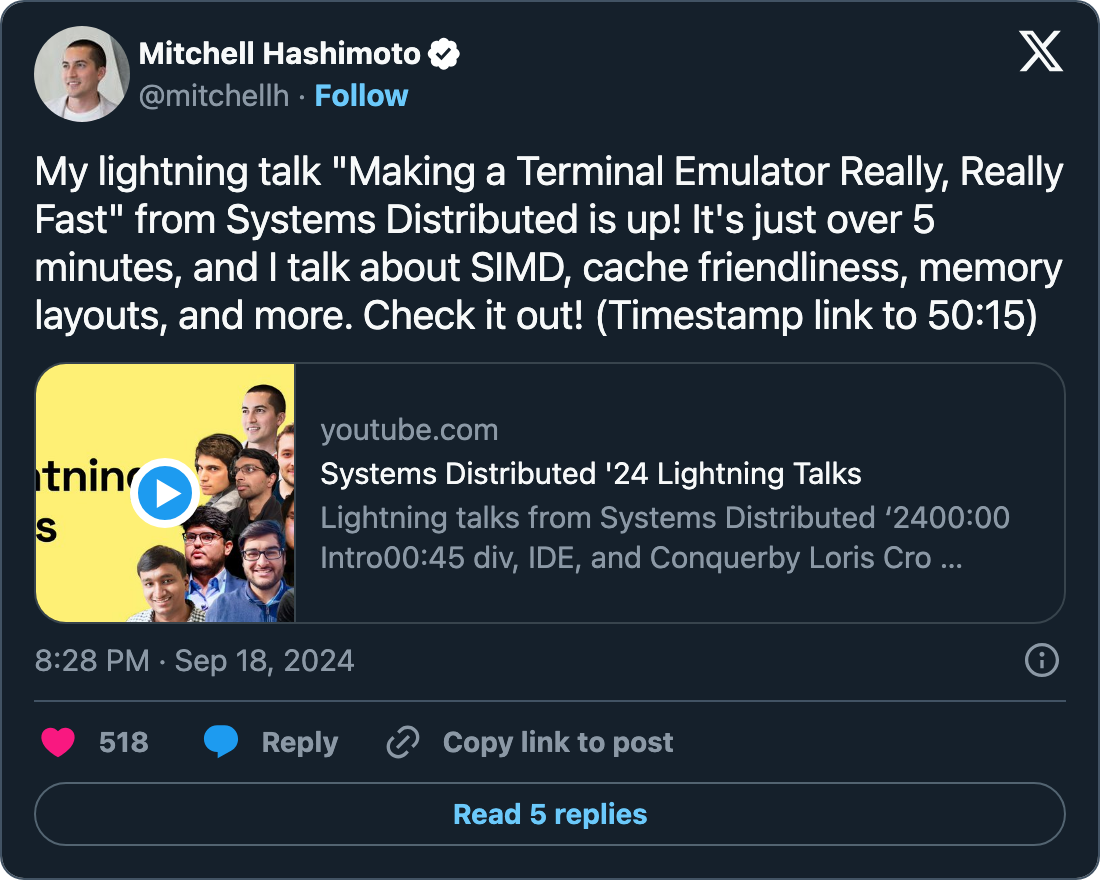Click the heart like icon
This screenshot has height=880, width=1100.
58,742
